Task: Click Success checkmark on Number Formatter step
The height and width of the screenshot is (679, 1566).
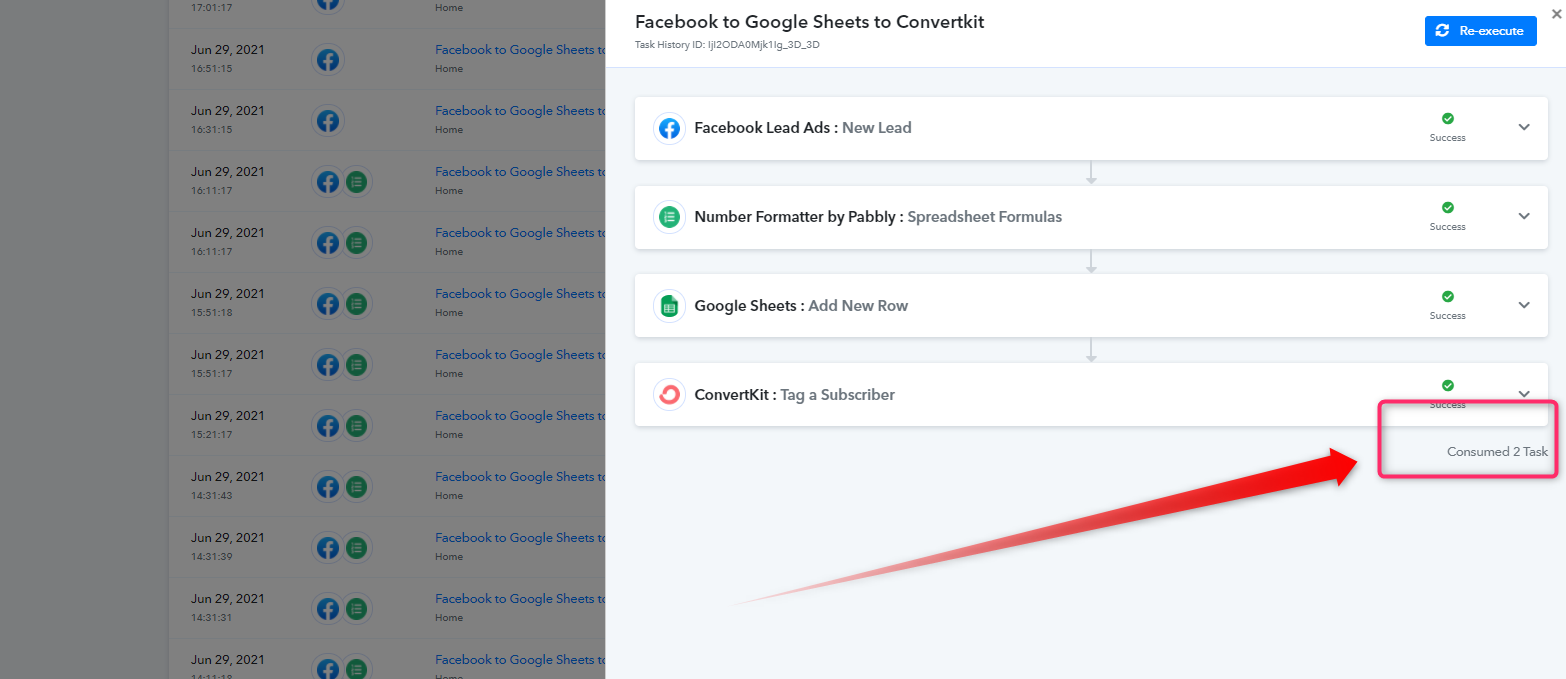Action: 1447,208
